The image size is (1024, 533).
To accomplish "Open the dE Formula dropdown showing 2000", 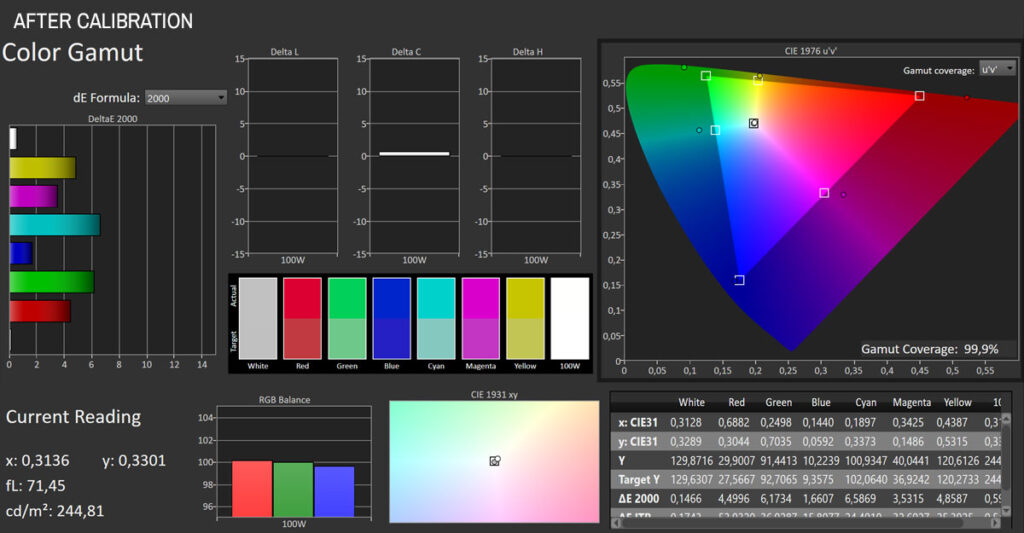I will 185,98.
